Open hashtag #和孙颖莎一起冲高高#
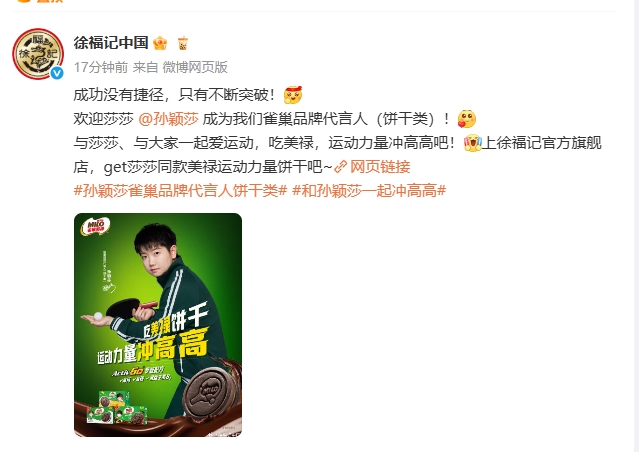639x452 pixels. tap(369, 190)
